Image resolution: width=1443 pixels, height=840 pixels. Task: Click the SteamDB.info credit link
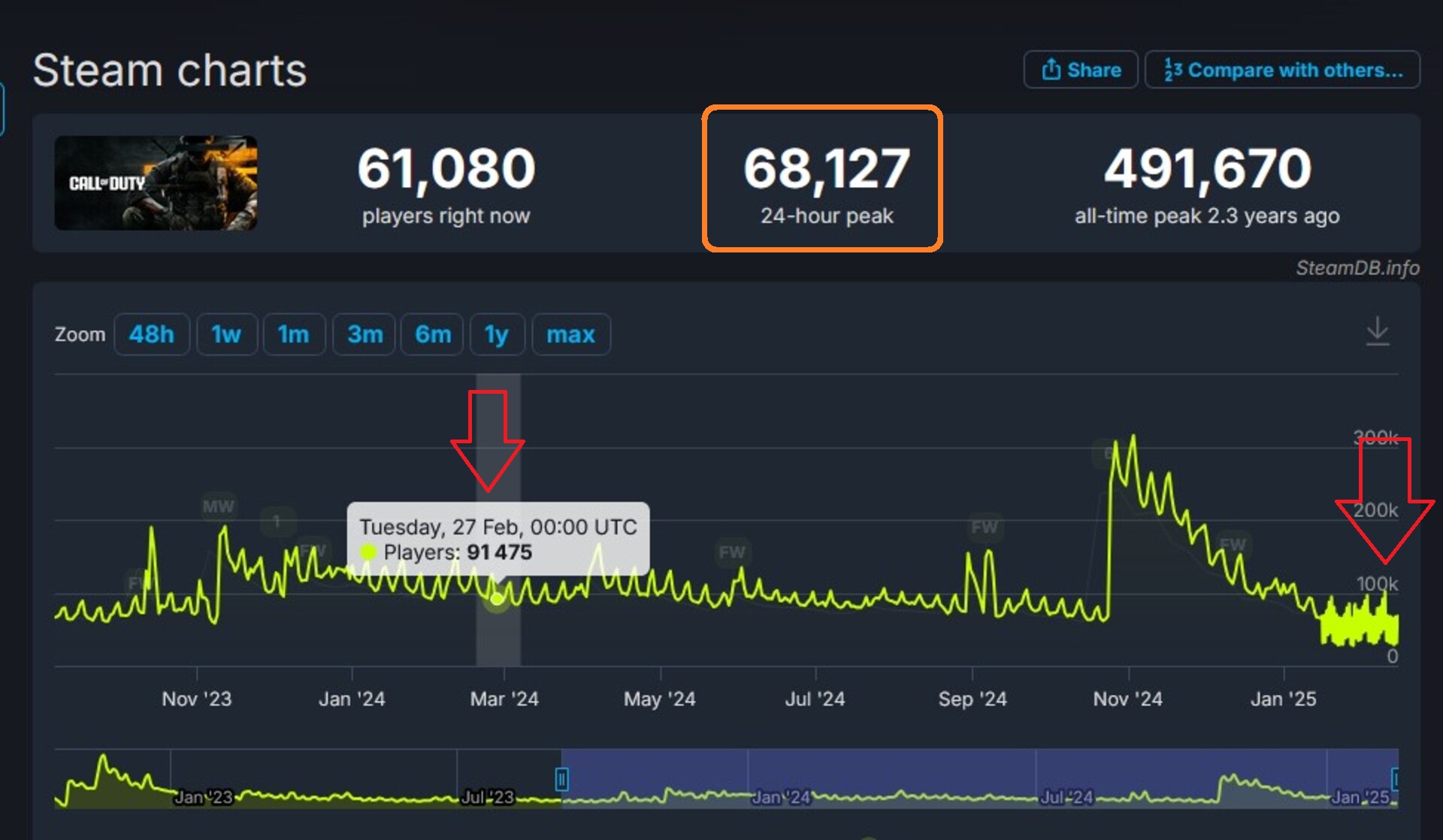click(1357, 268)
